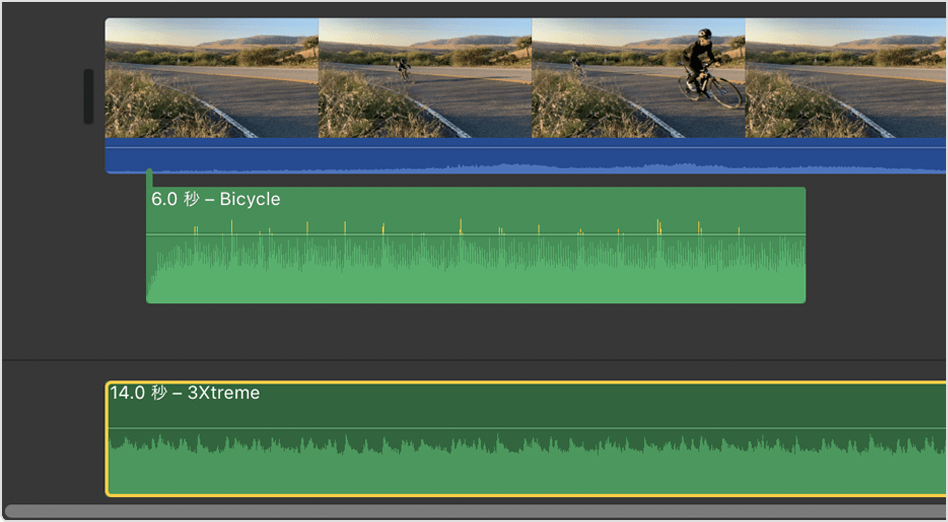Viewport: 948px width, 522px height.
Task: Select the 6.0 秒 – Bicycle audio clip
Action: tap(476, 245)
